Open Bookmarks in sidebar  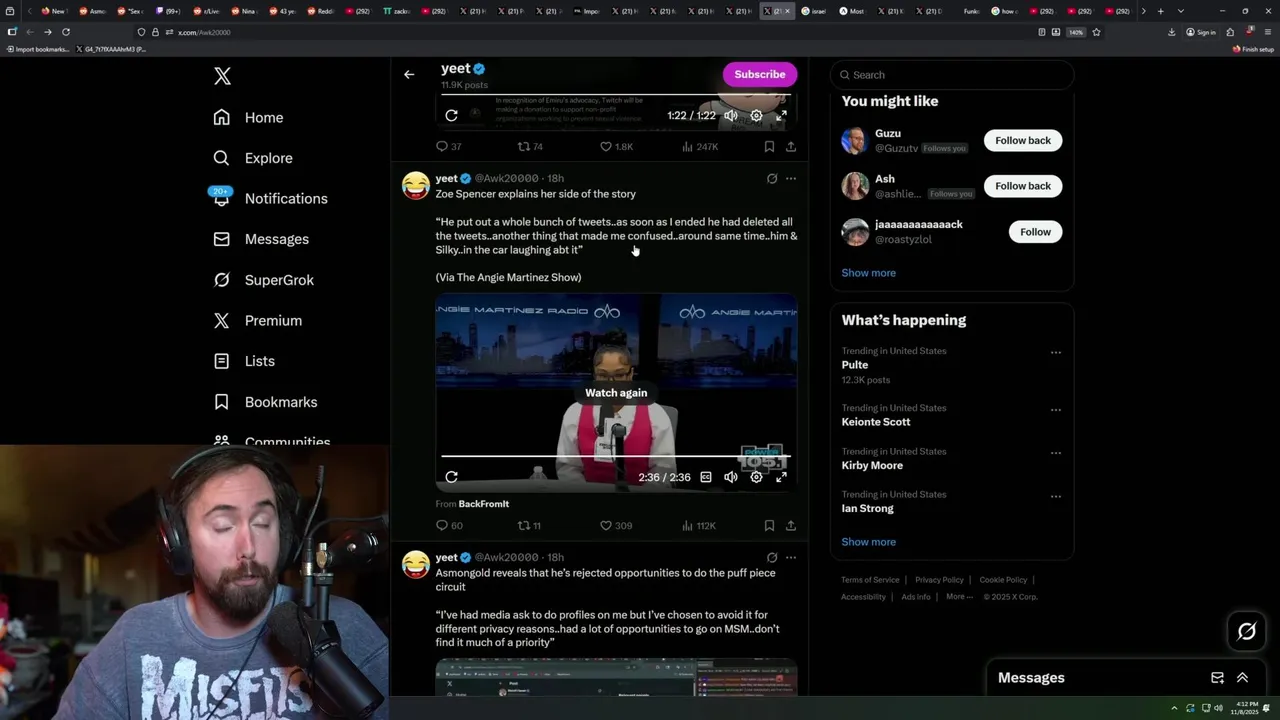pos(265,402)
